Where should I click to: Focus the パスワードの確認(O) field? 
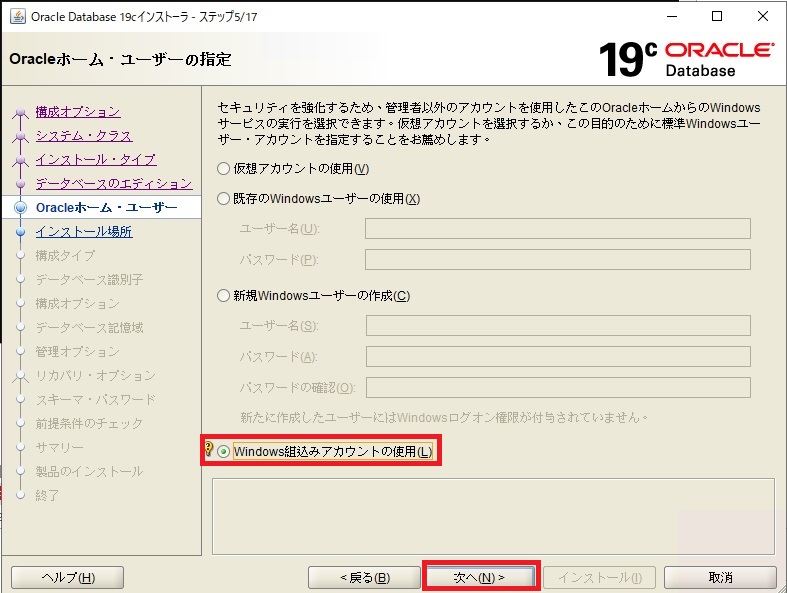point(558,388)
